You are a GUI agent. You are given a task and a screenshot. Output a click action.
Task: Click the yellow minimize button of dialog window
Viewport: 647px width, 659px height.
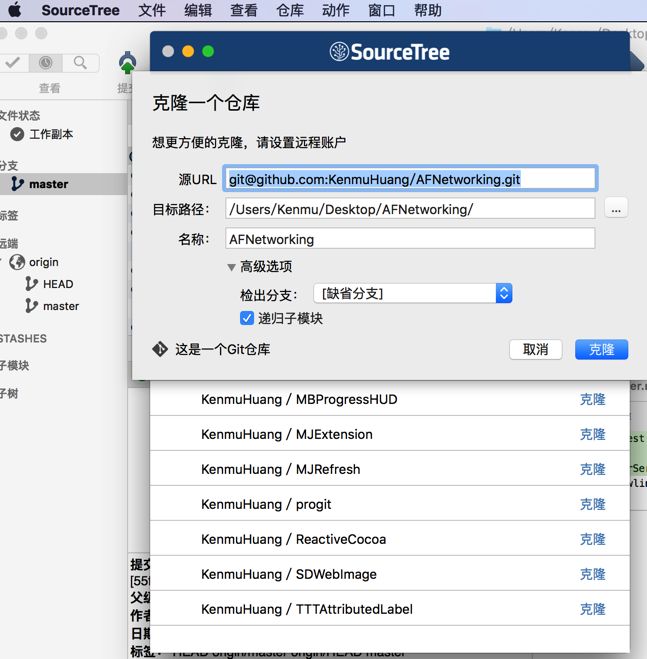click(188, 51)
